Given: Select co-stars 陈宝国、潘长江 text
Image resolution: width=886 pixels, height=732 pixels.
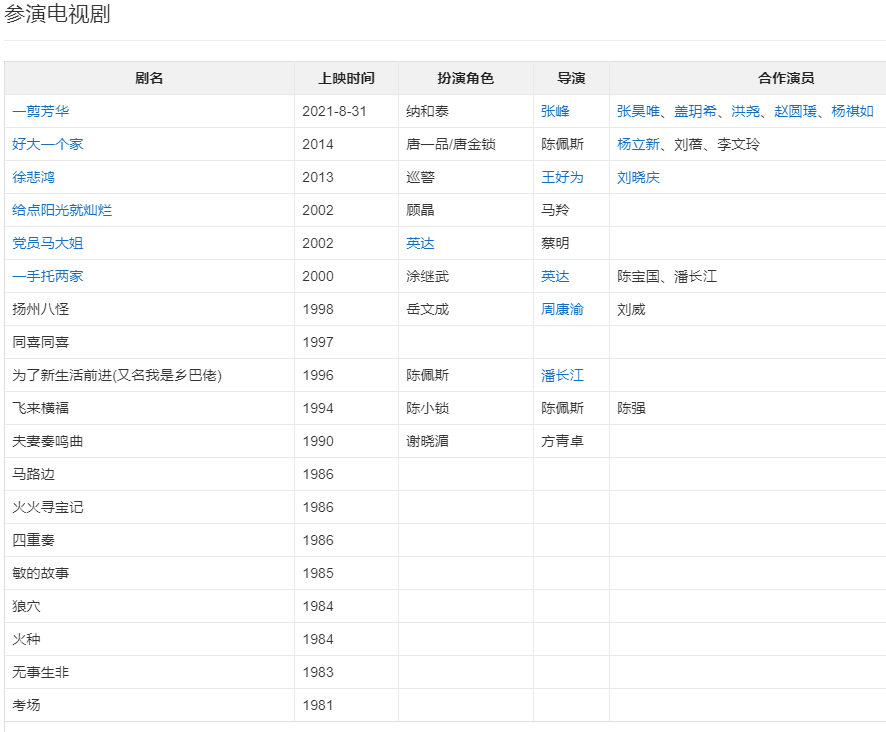Looking at the screenshot, I should 667,276.
